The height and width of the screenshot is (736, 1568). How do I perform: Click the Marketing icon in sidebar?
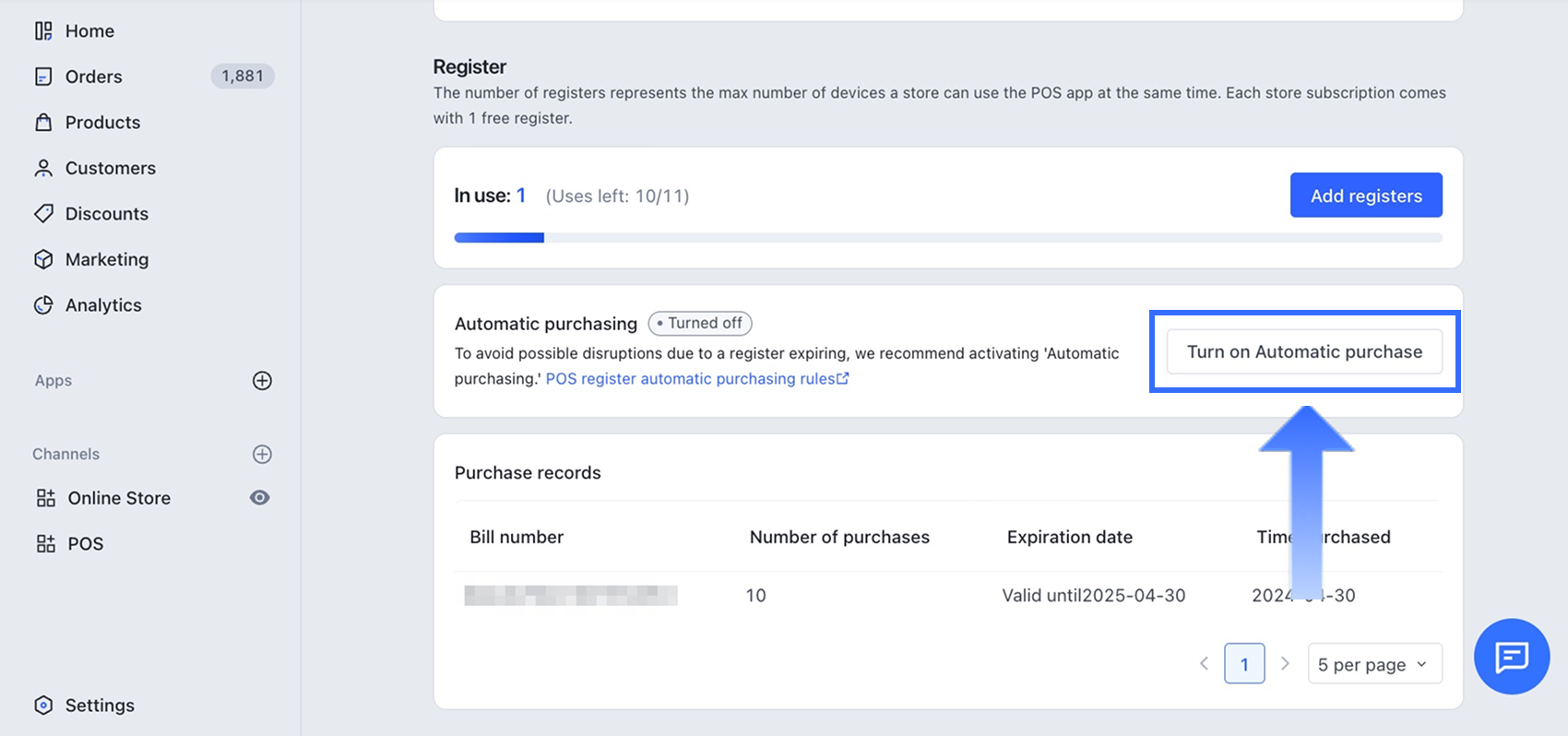[43, 259]
